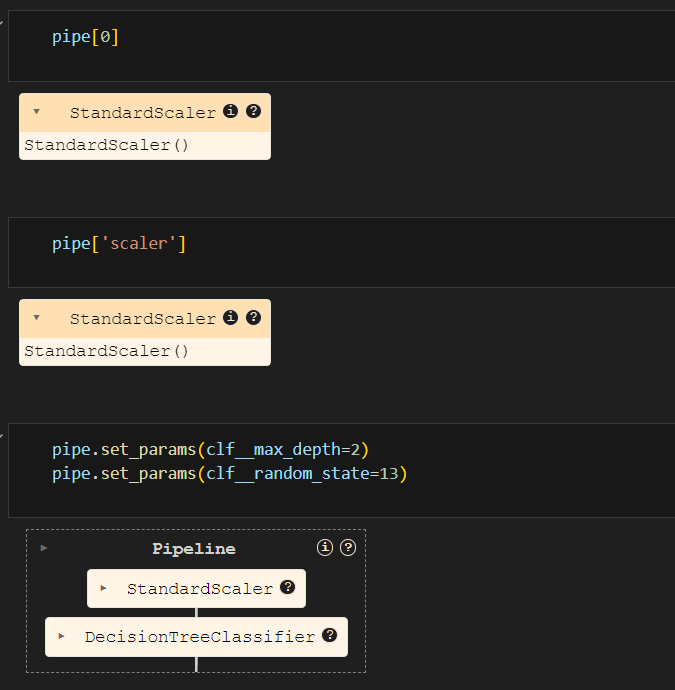This screenshot has height=690, width=675.
Task: Open help icon on pipeline StandardScaler step
Action: pos(287,587)
